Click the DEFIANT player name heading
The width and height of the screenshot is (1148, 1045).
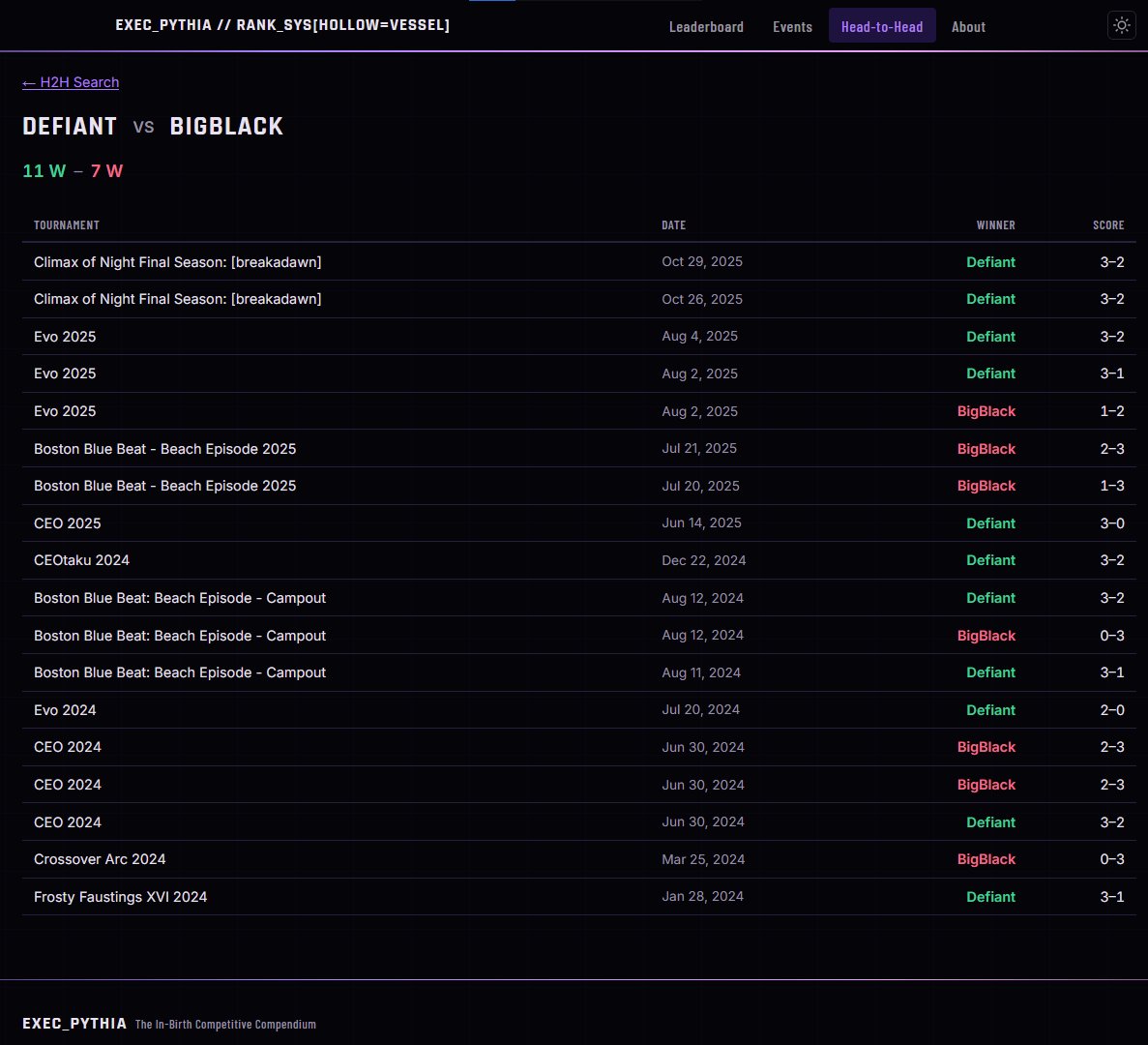coord(70,126)
